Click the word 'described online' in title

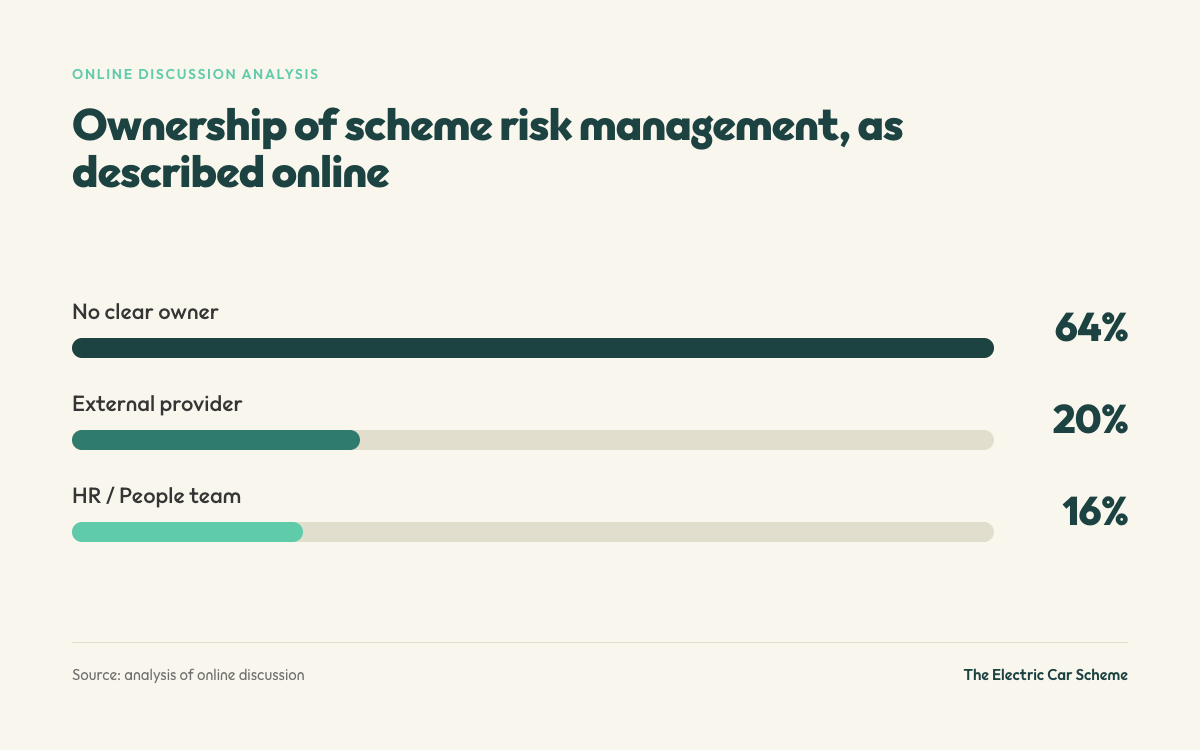230,173
